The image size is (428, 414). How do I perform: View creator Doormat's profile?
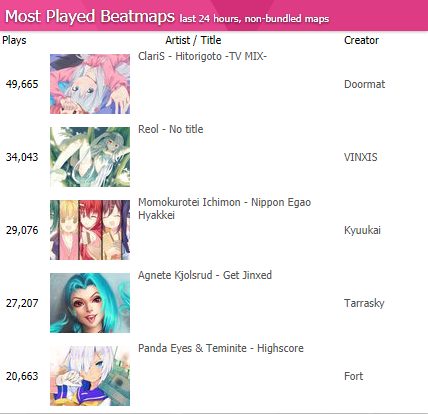(364, 84)
